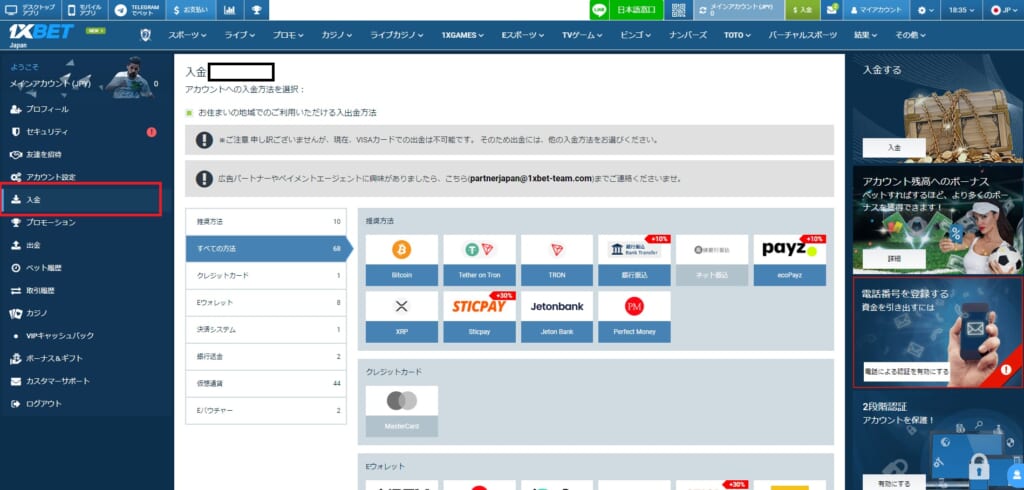Expand the プロモ menu
The image size is (1024, 490).
[288, 35]
